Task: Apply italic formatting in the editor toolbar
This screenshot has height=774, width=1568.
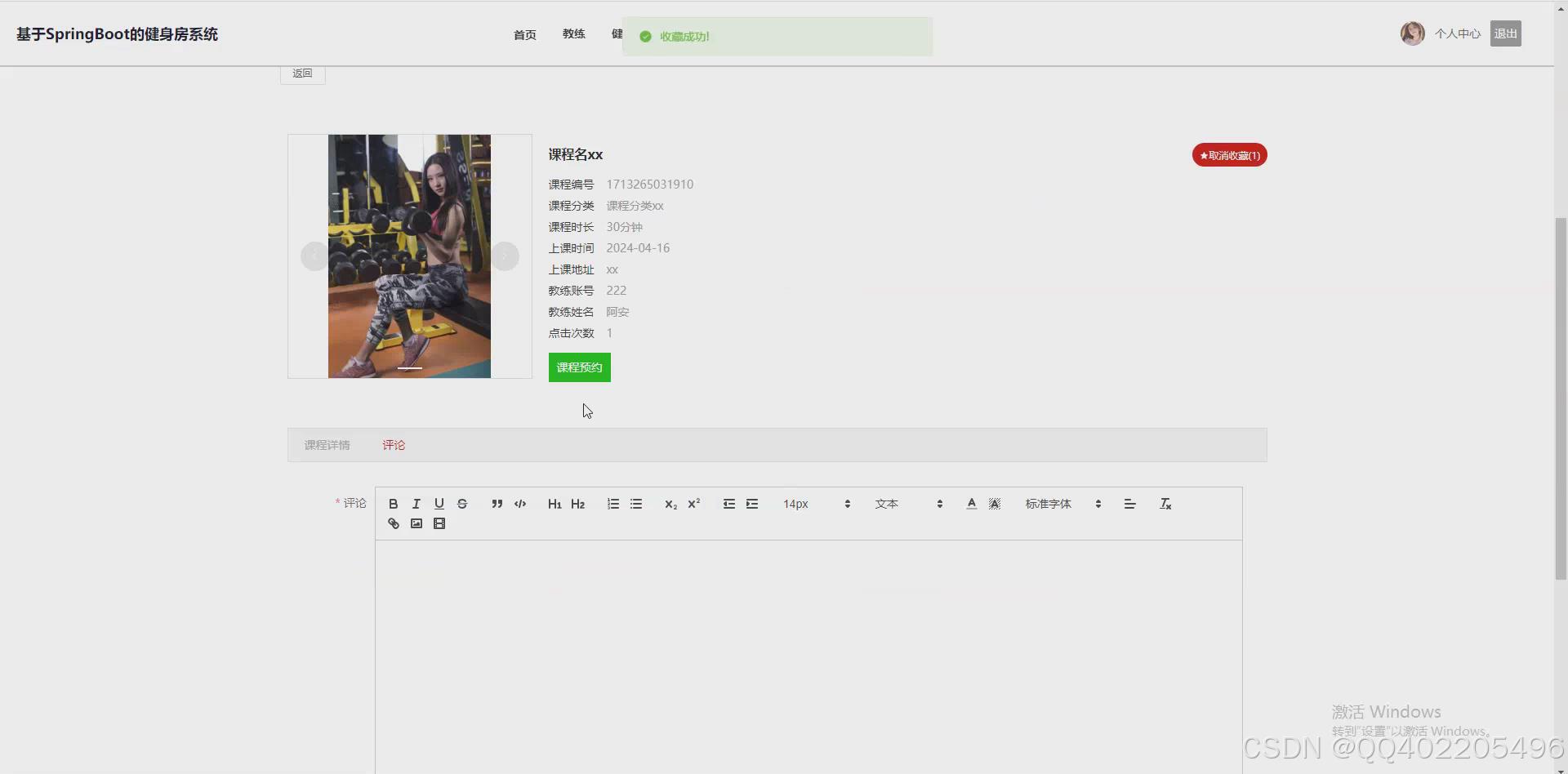Action: (x=416, y=504)
